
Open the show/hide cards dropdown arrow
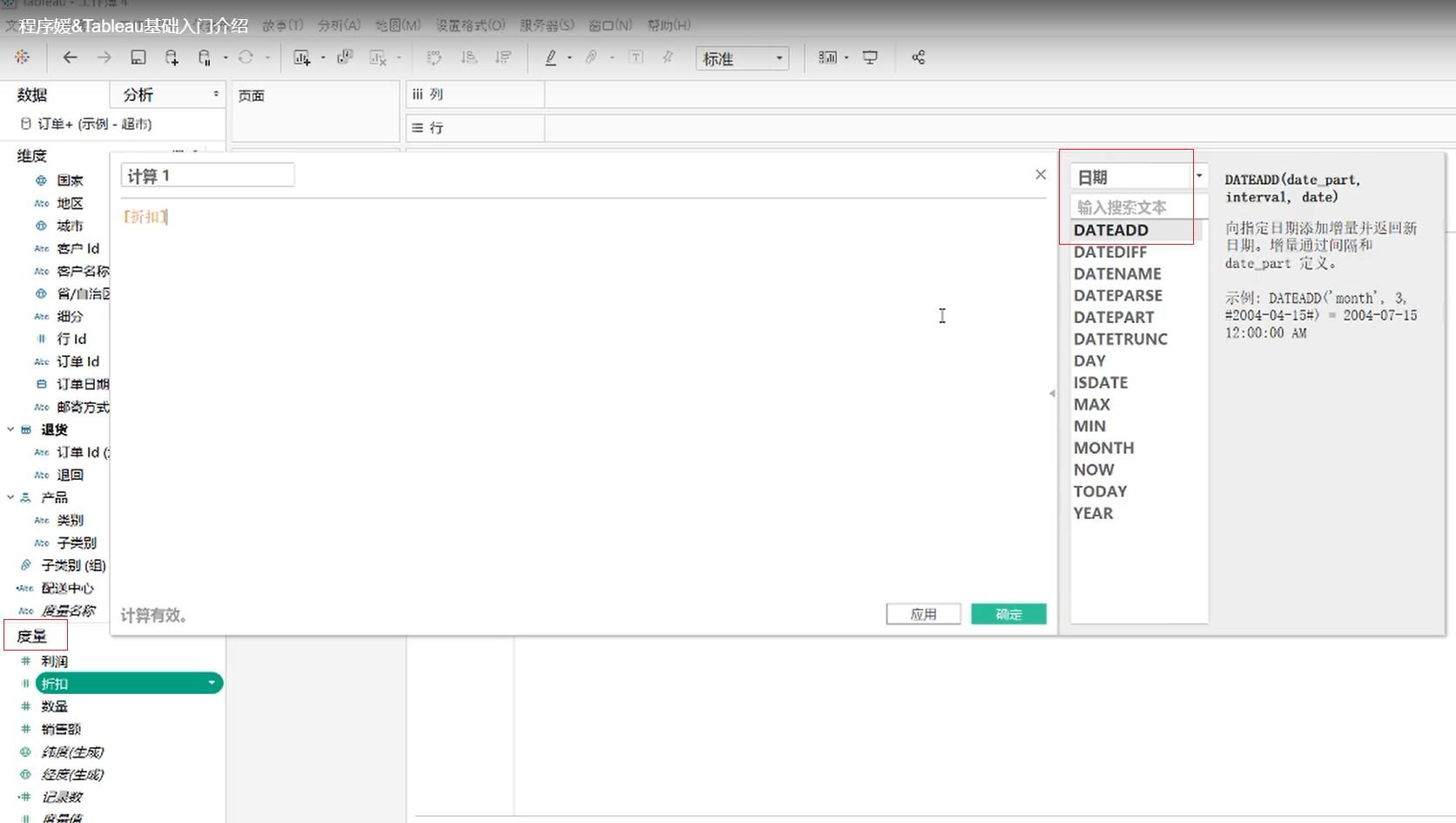pyautogui.click(x=846, y=58)
